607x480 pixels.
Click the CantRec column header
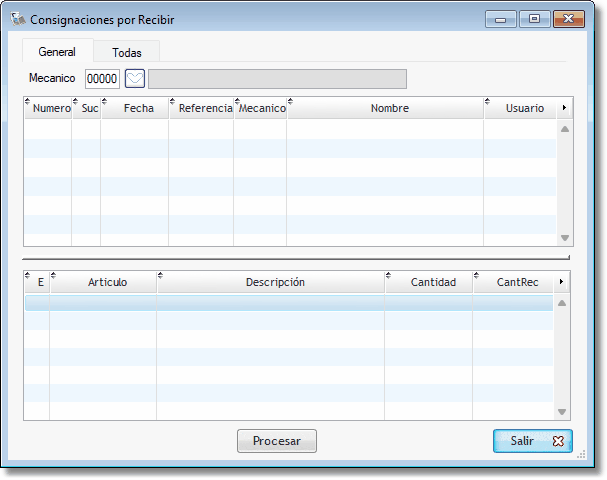click(517, 283)
